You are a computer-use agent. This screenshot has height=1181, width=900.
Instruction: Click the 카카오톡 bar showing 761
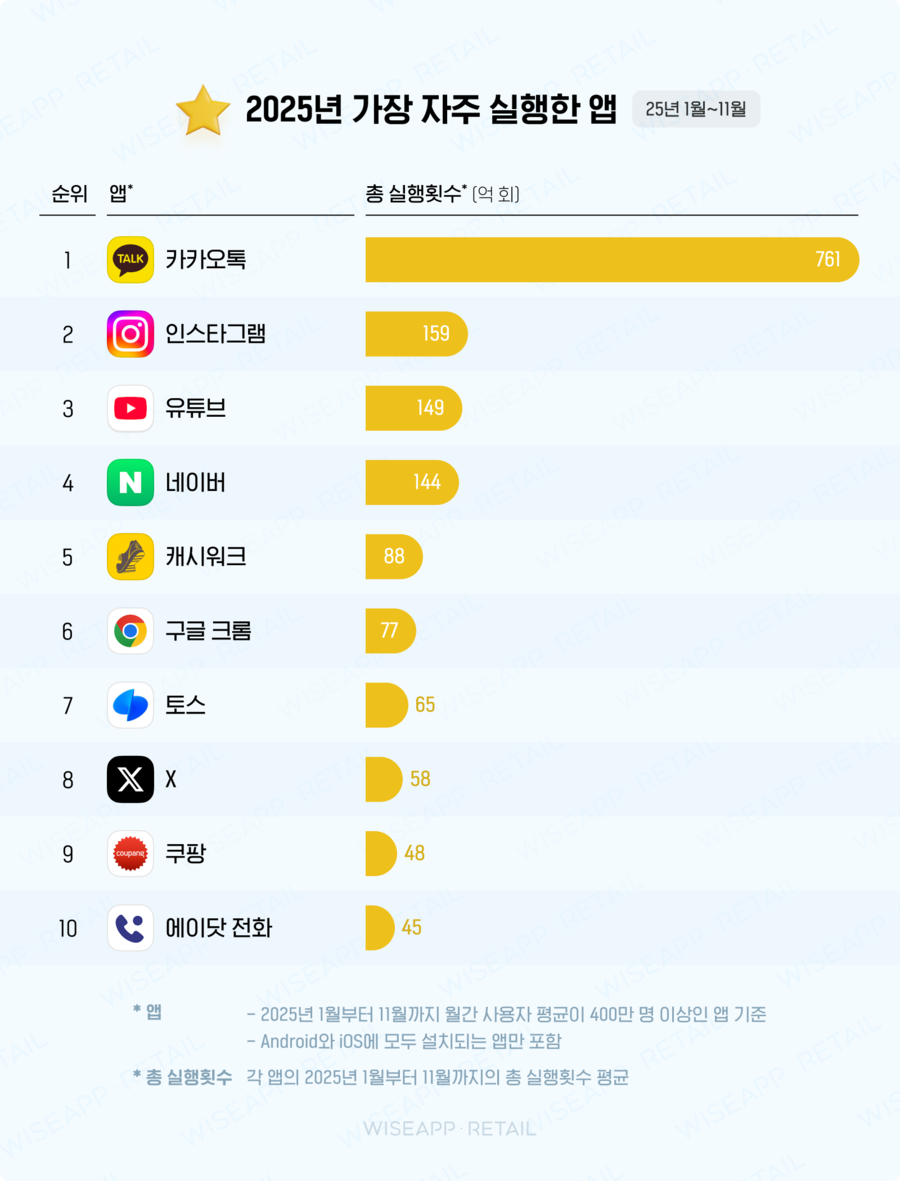pos(611,260)
